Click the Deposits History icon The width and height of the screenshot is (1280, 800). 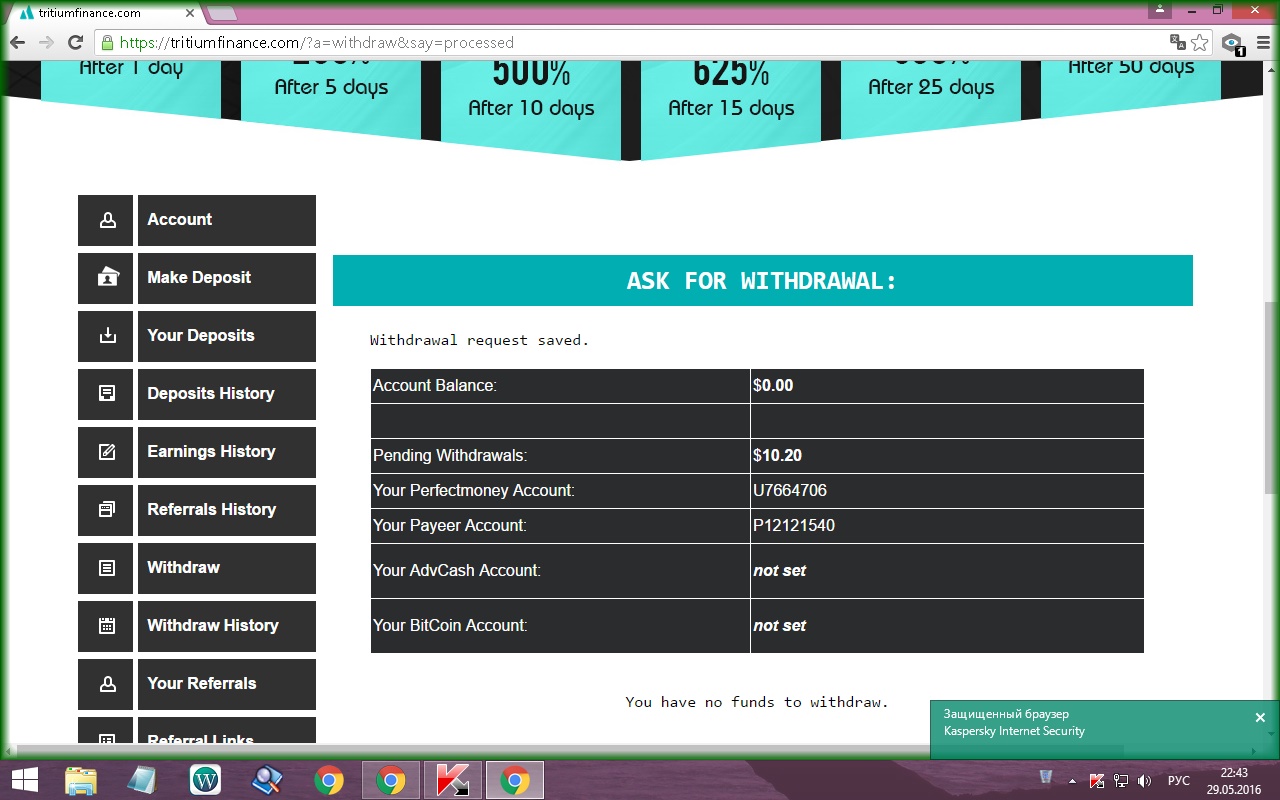106,395
